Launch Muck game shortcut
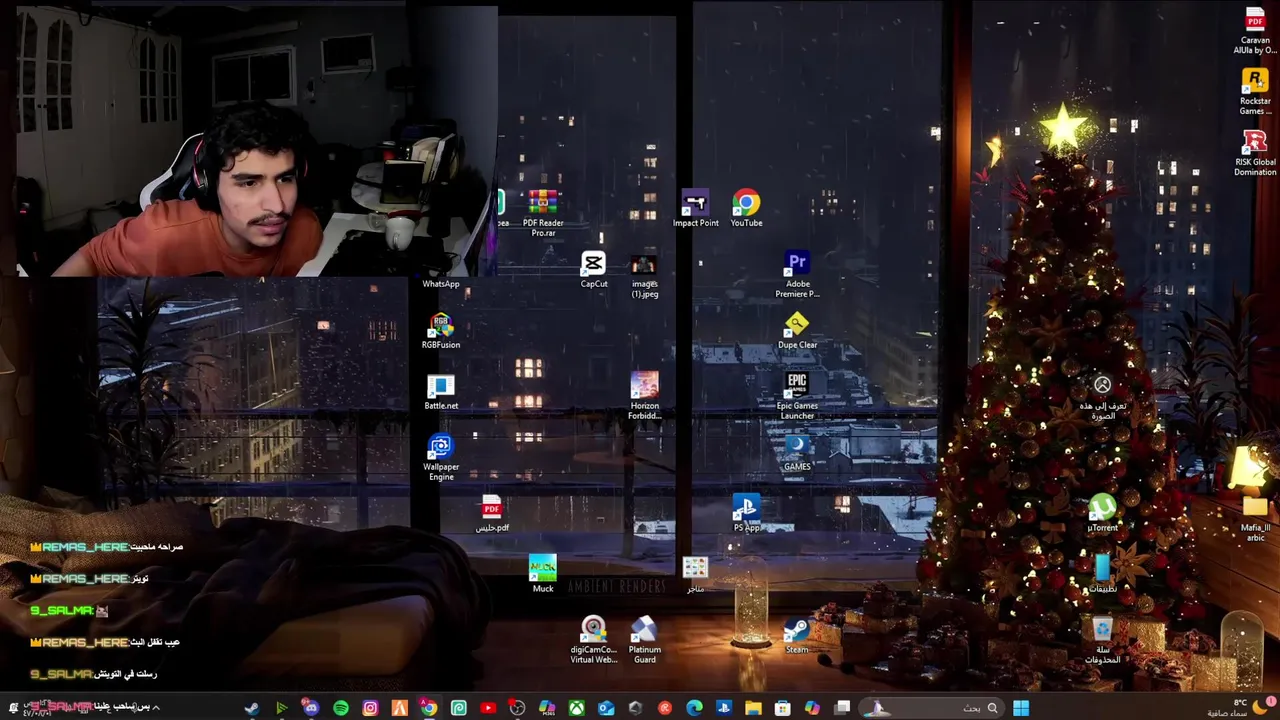Screen dimensions: 1280x720 543,575
